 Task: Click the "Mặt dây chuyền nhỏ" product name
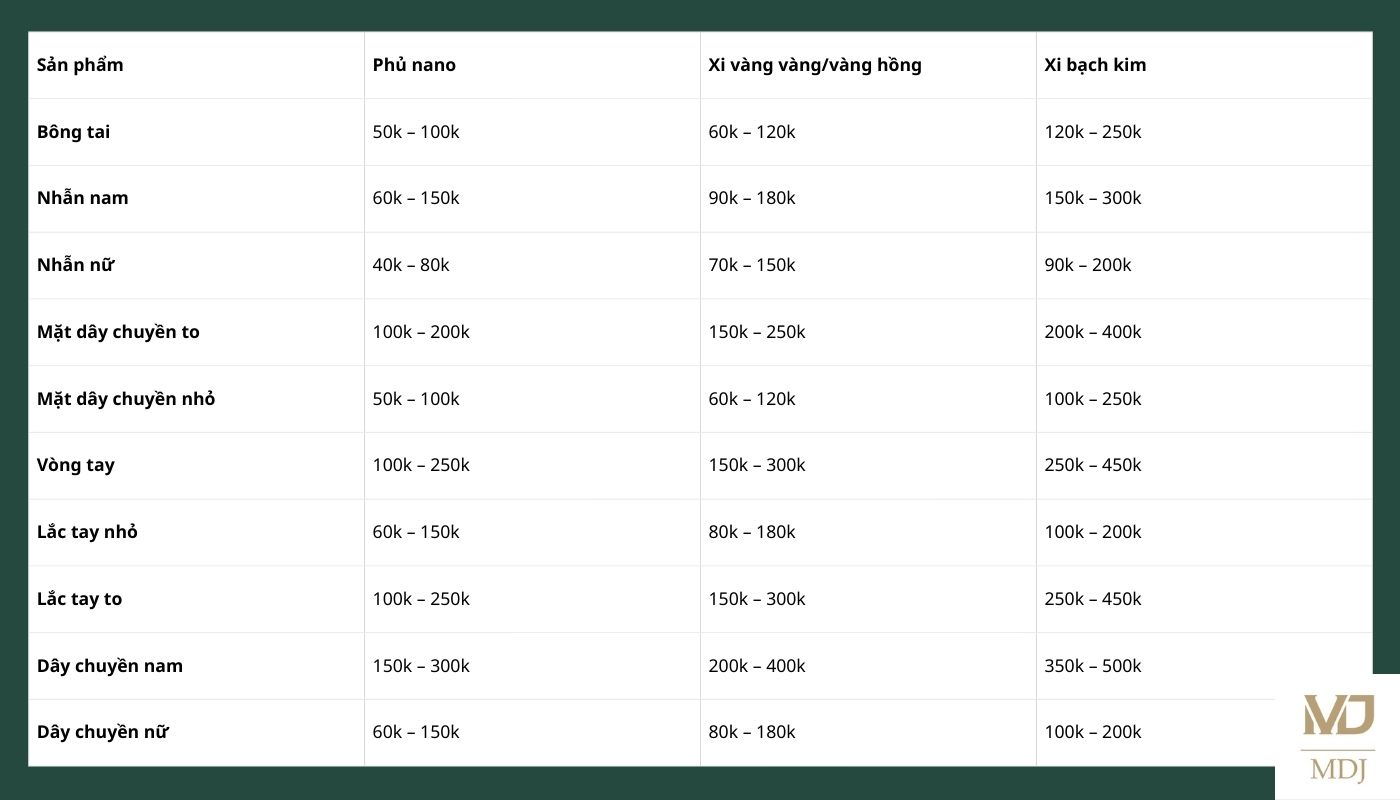coord(126,399)
